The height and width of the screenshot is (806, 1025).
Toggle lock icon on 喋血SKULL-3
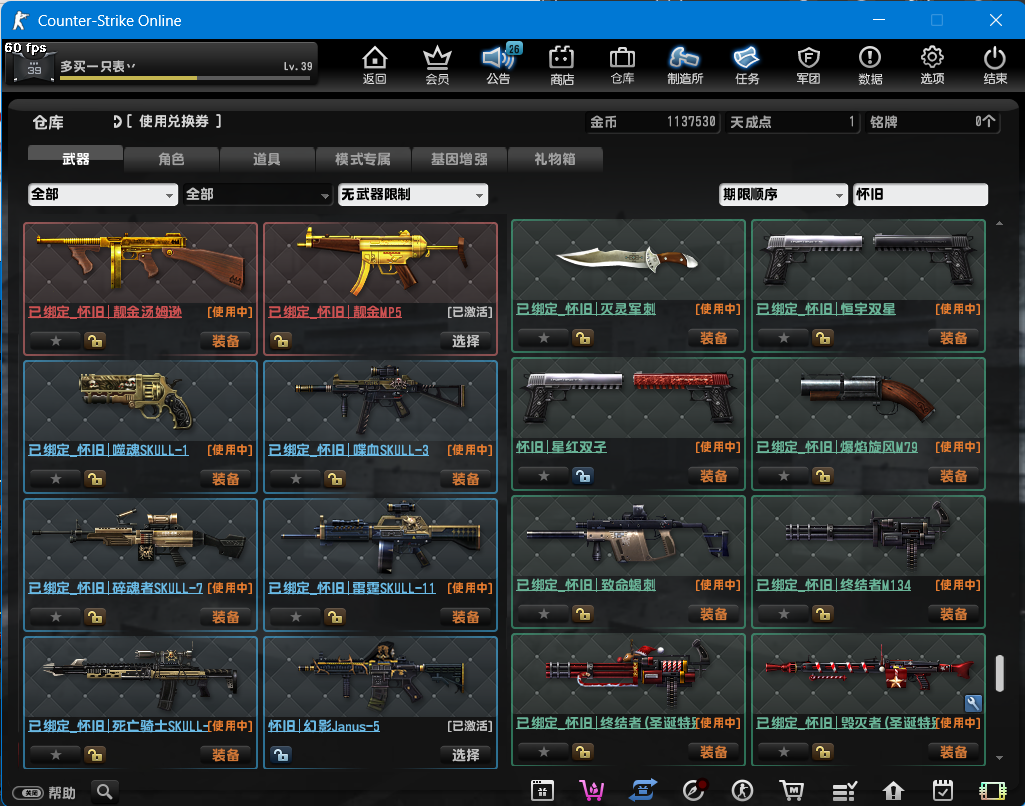(335, 479)
